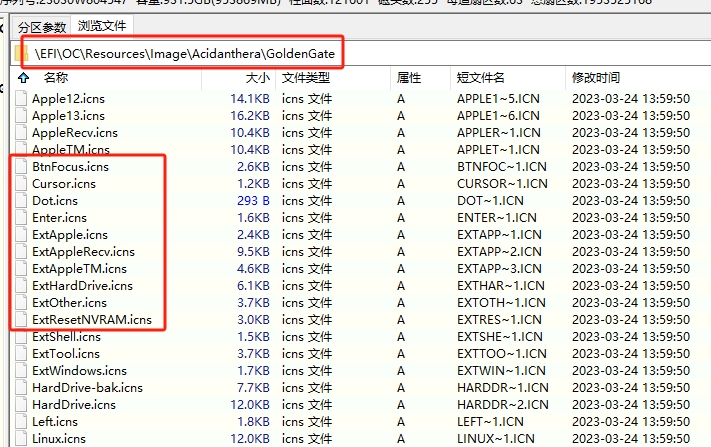The height and width of the screenshot is (447, 711).
Task: Click the Linux.icns file icon
Action: click(x=22, y=438)
